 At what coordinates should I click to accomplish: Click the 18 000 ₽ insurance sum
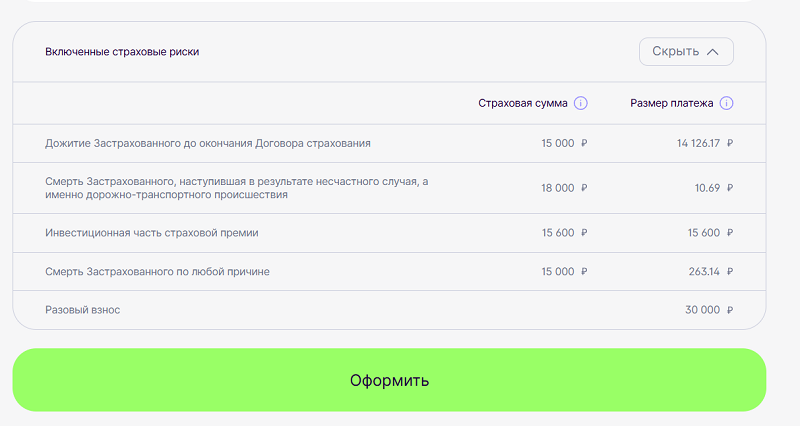(564, 188)
